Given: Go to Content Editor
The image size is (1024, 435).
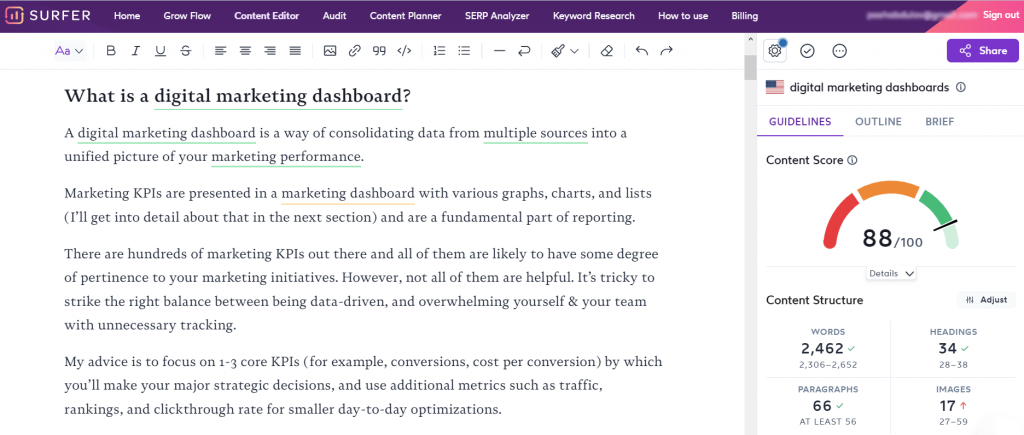Looking at the screenshot, I should [266, 16].
